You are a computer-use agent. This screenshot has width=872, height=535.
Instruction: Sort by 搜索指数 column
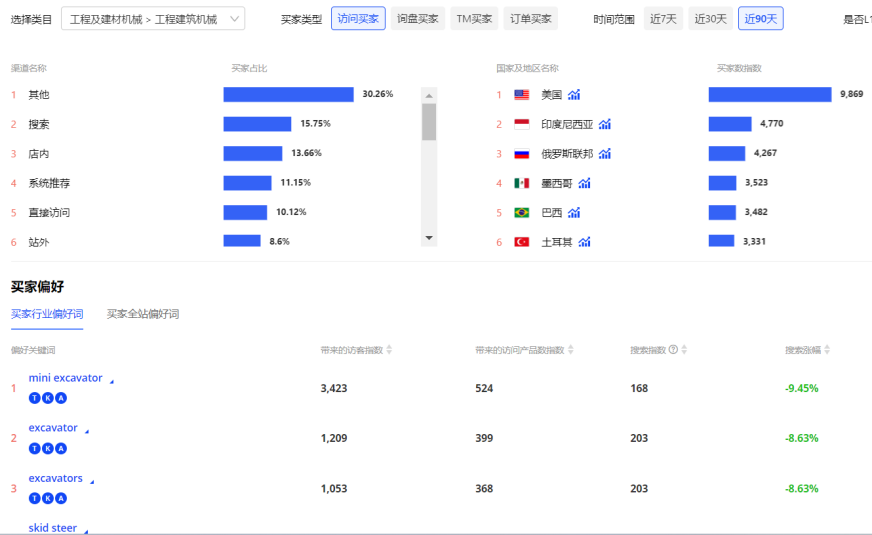[x=684, y=350]
